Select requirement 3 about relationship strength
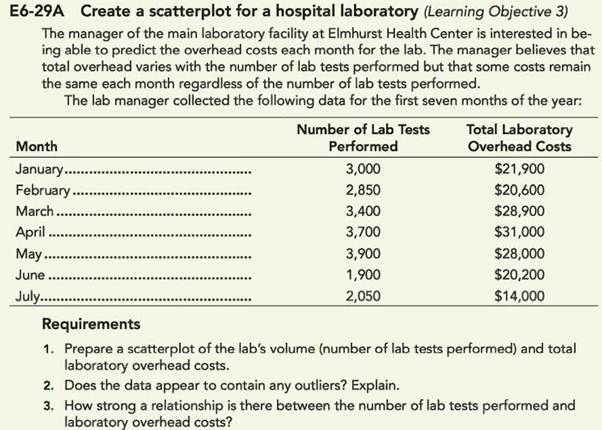The height and width of the screenshot is (430, 602). pos(312,413)
